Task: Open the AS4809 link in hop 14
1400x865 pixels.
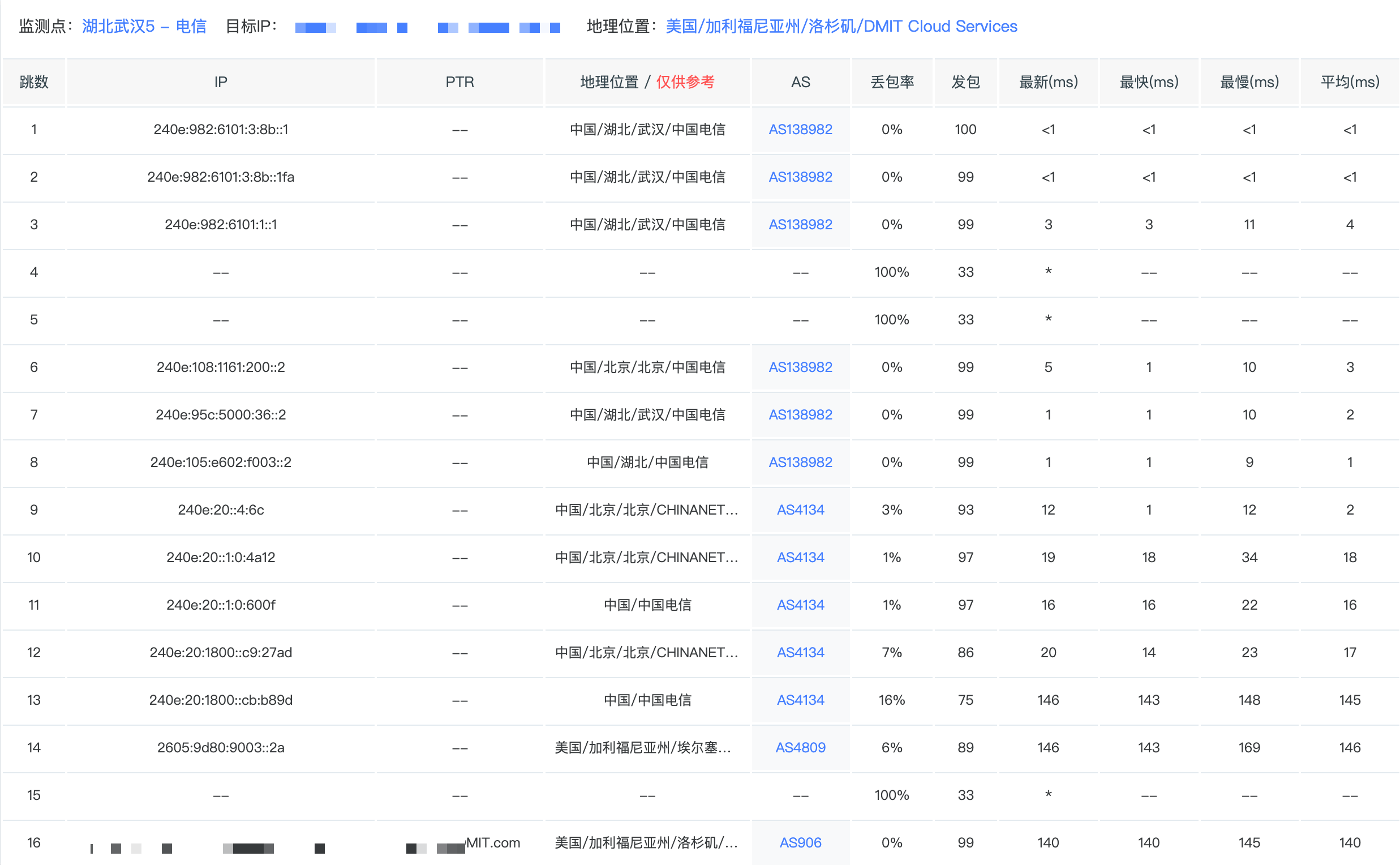Action: (800, 747)
